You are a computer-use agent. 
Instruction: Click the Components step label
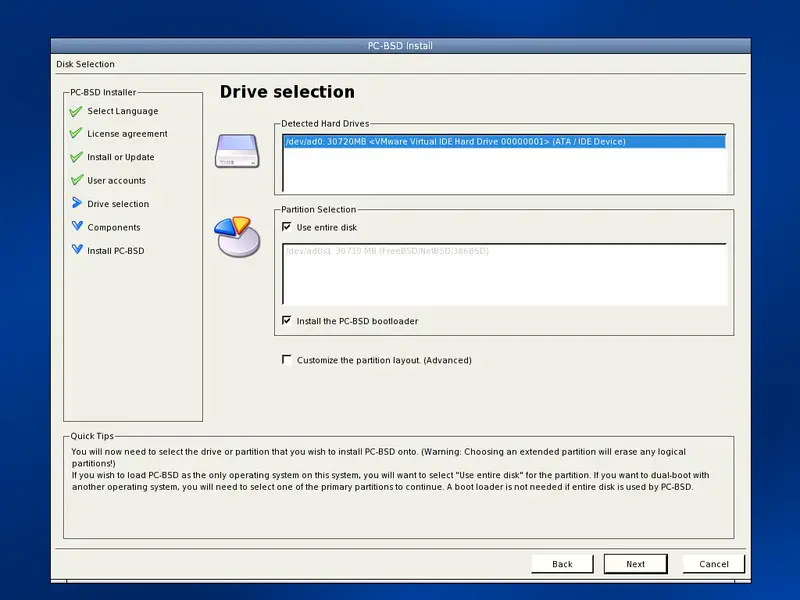click(114, 228)
